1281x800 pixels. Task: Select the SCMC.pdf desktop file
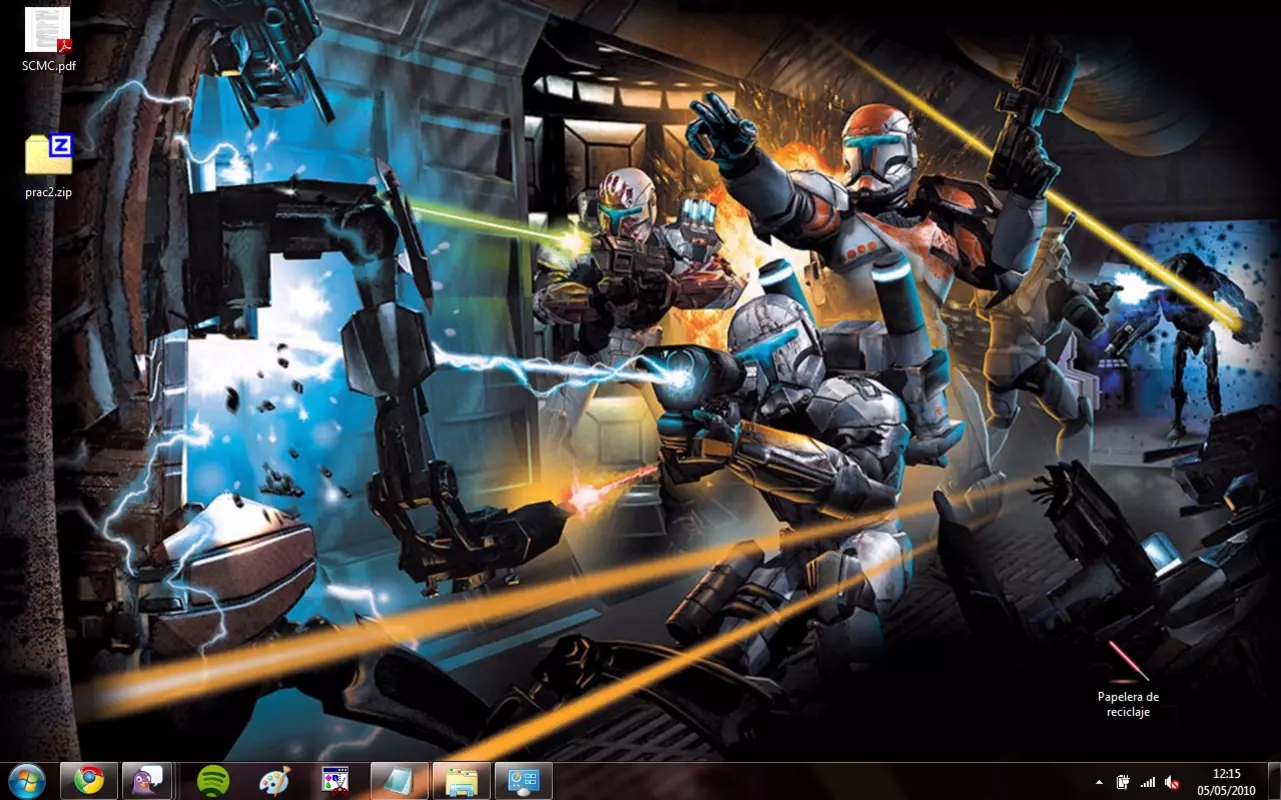pos(49,40)
